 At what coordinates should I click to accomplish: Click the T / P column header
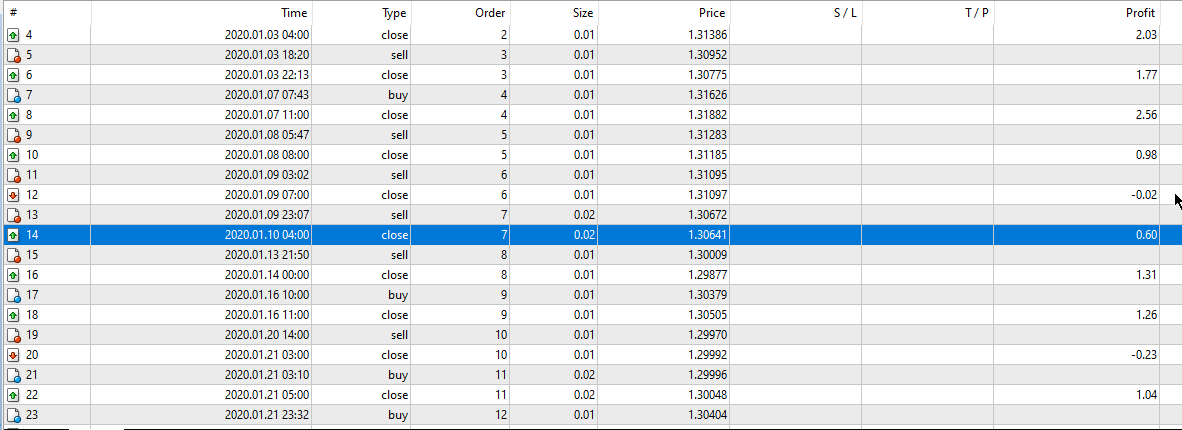coord(927,13)
